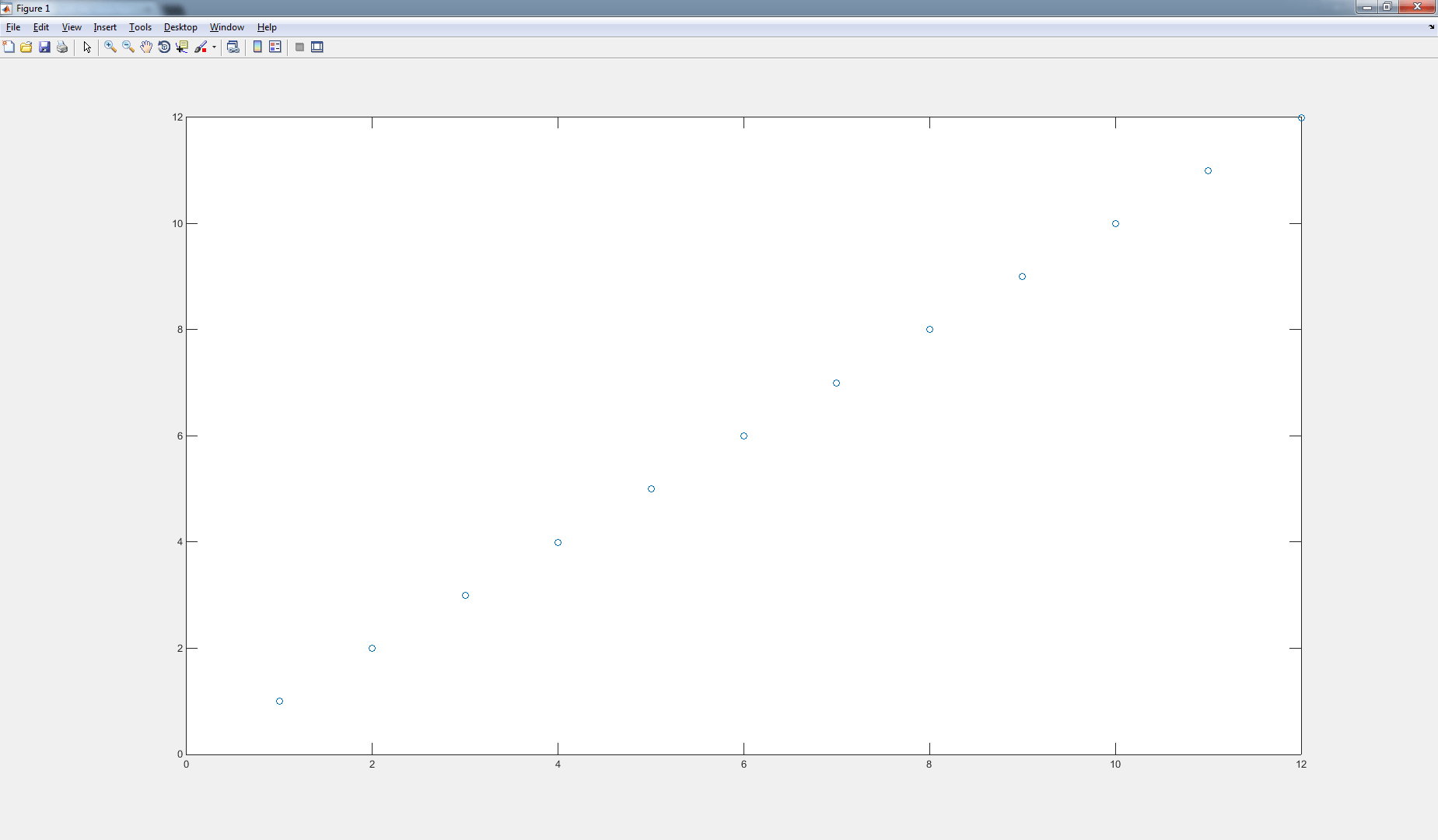This screenshot has height=840, width=1438.
Task: Click the MATLAB logo in title bar
Action: coord(6,9)
